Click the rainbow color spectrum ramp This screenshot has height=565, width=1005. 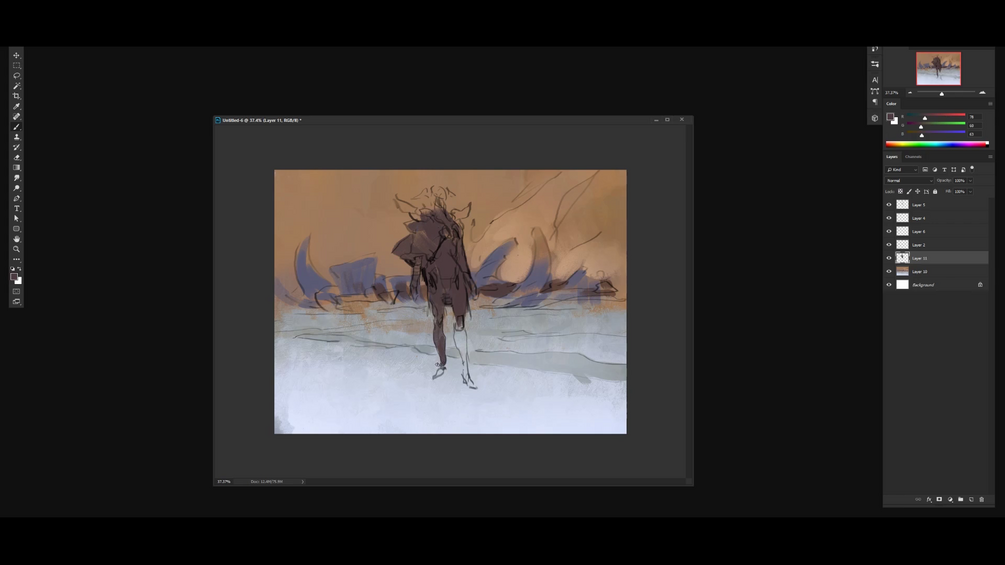(x=937, y=144)
